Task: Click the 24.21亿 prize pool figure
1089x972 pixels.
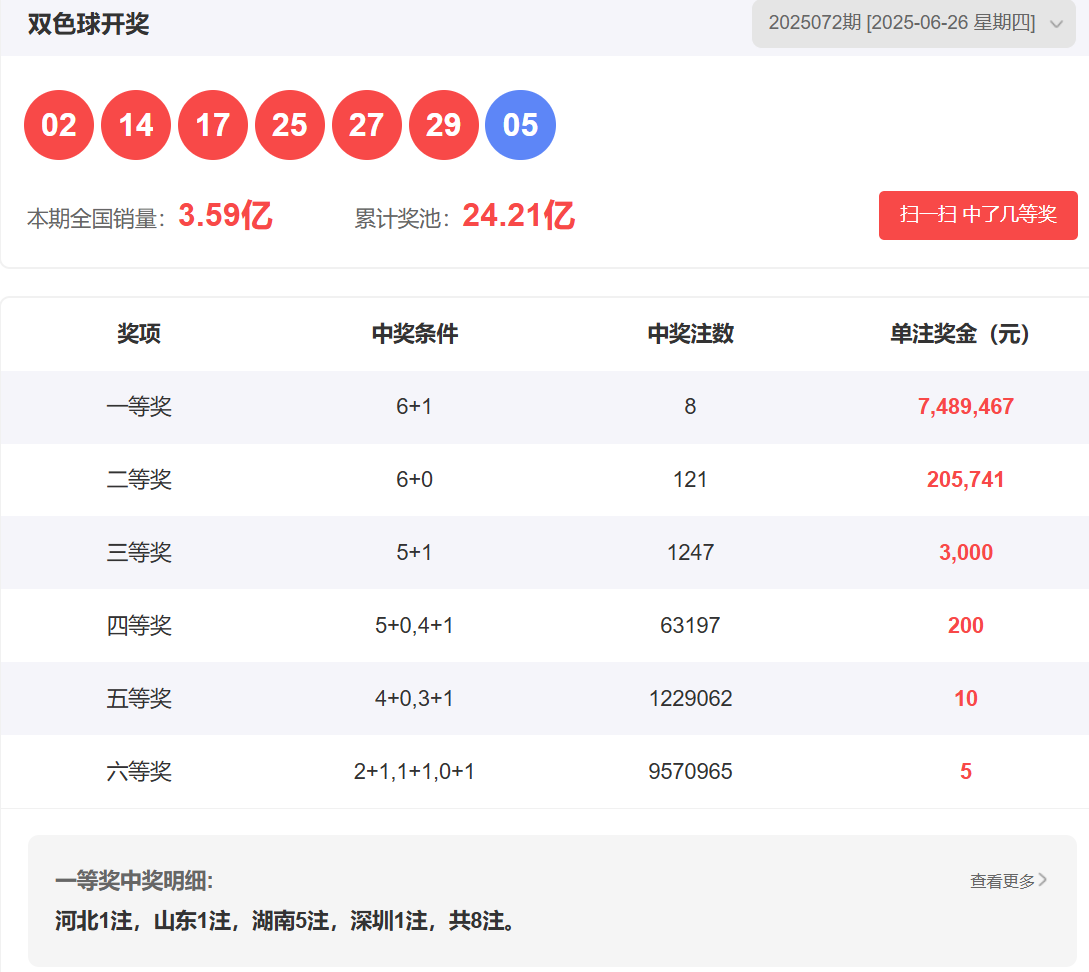Action: pyautogui.click(x=518, y=216)
